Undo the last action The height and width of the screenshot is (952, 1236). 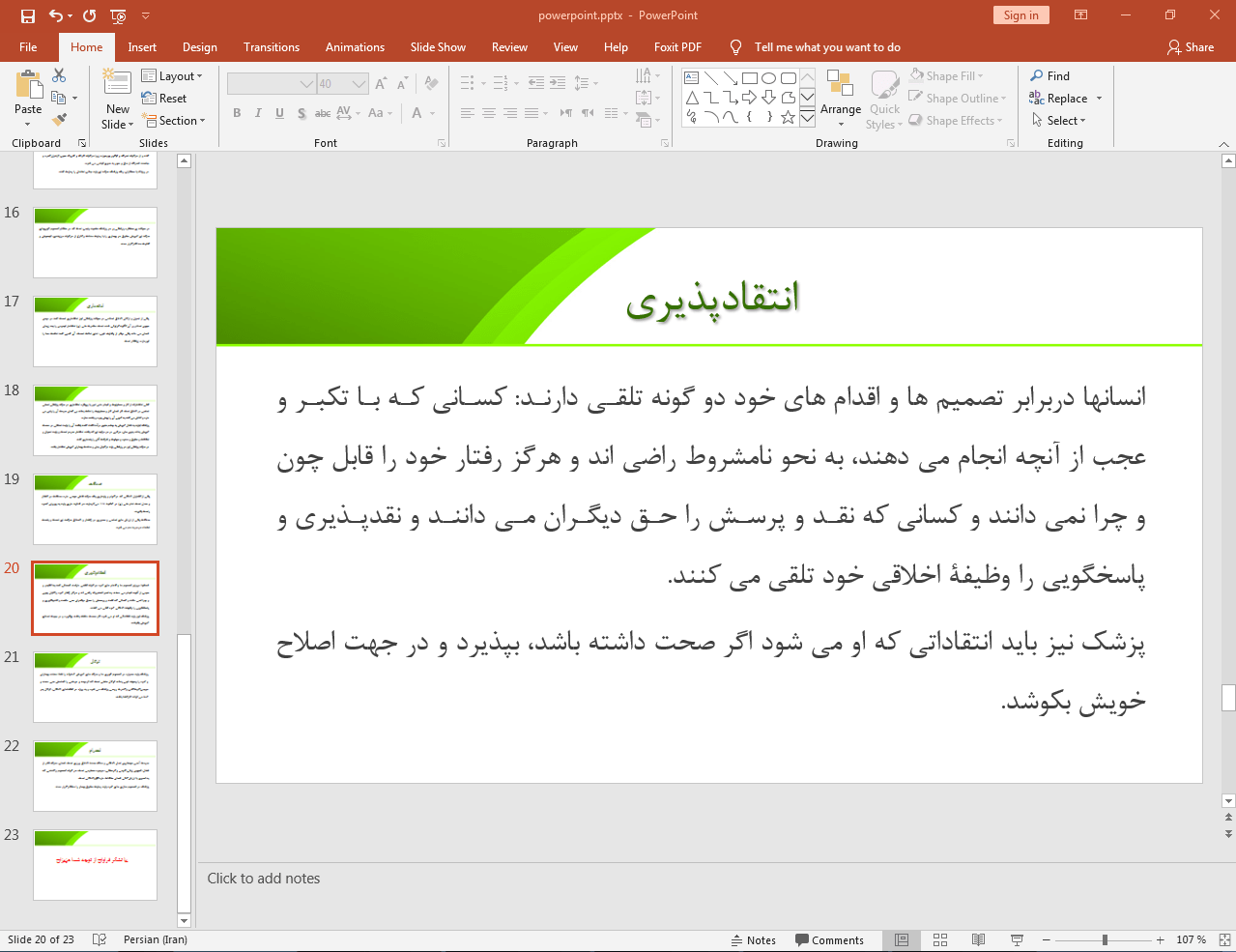56,15
